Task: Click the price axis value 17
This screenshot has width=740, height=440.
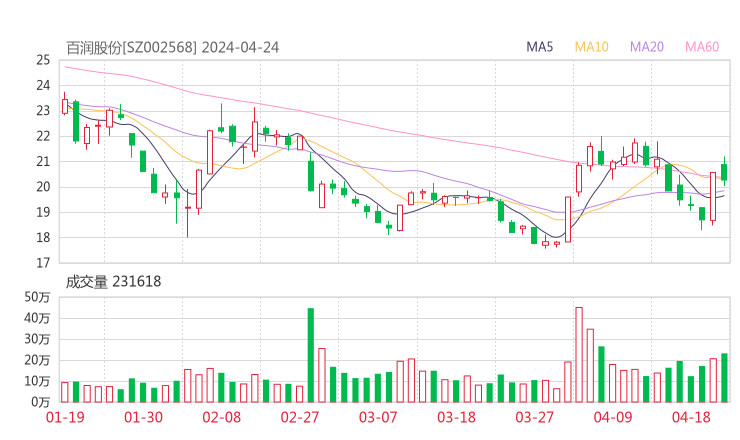Action: (43, 263)
